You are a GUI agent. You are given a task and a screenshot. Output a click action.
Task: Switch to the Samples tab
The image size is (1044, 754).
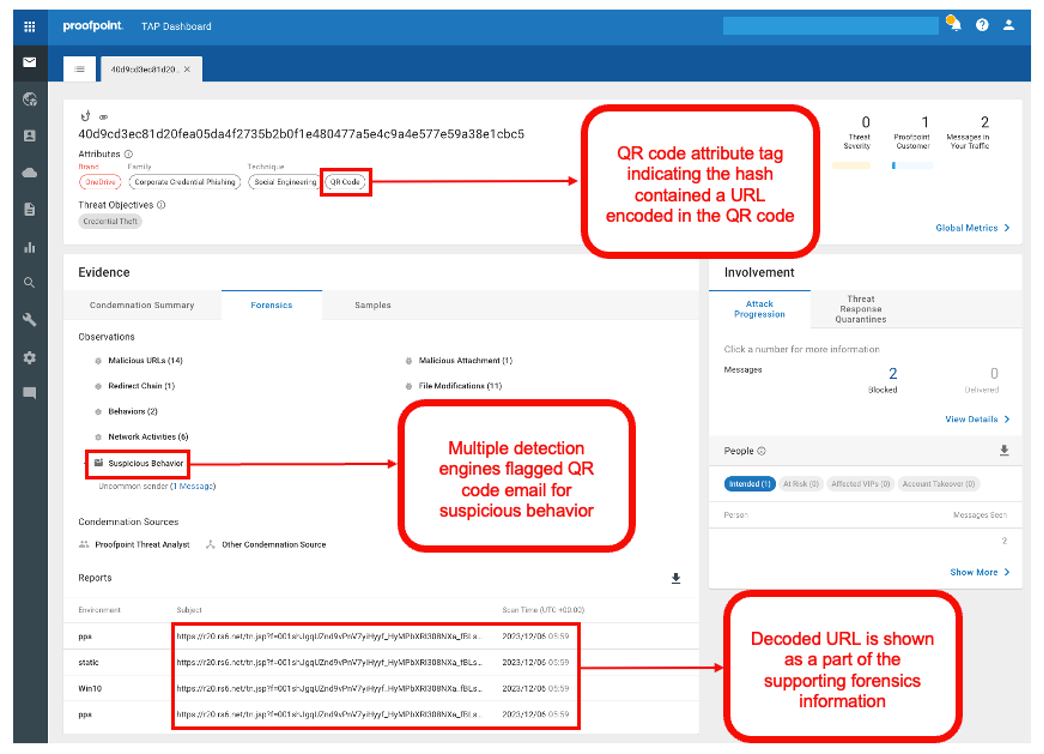pos(373,305)
